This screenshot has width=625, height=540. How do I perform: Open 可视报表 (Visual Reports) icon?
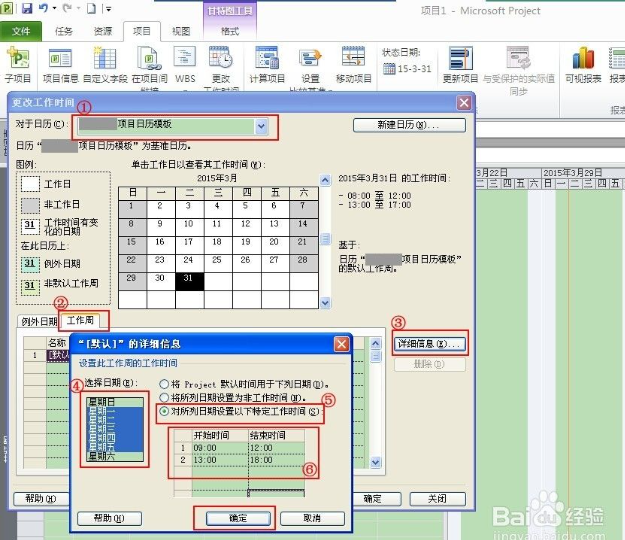point(583,62)
